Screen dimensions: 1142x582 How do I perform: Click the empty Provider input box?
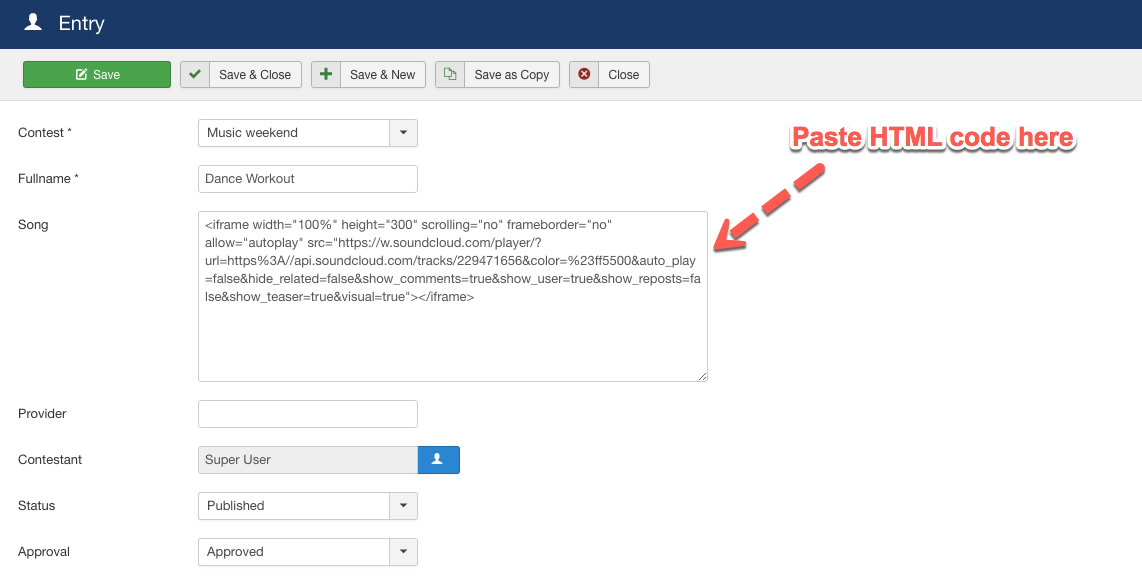pyautogui.click(x=307, y=413)
